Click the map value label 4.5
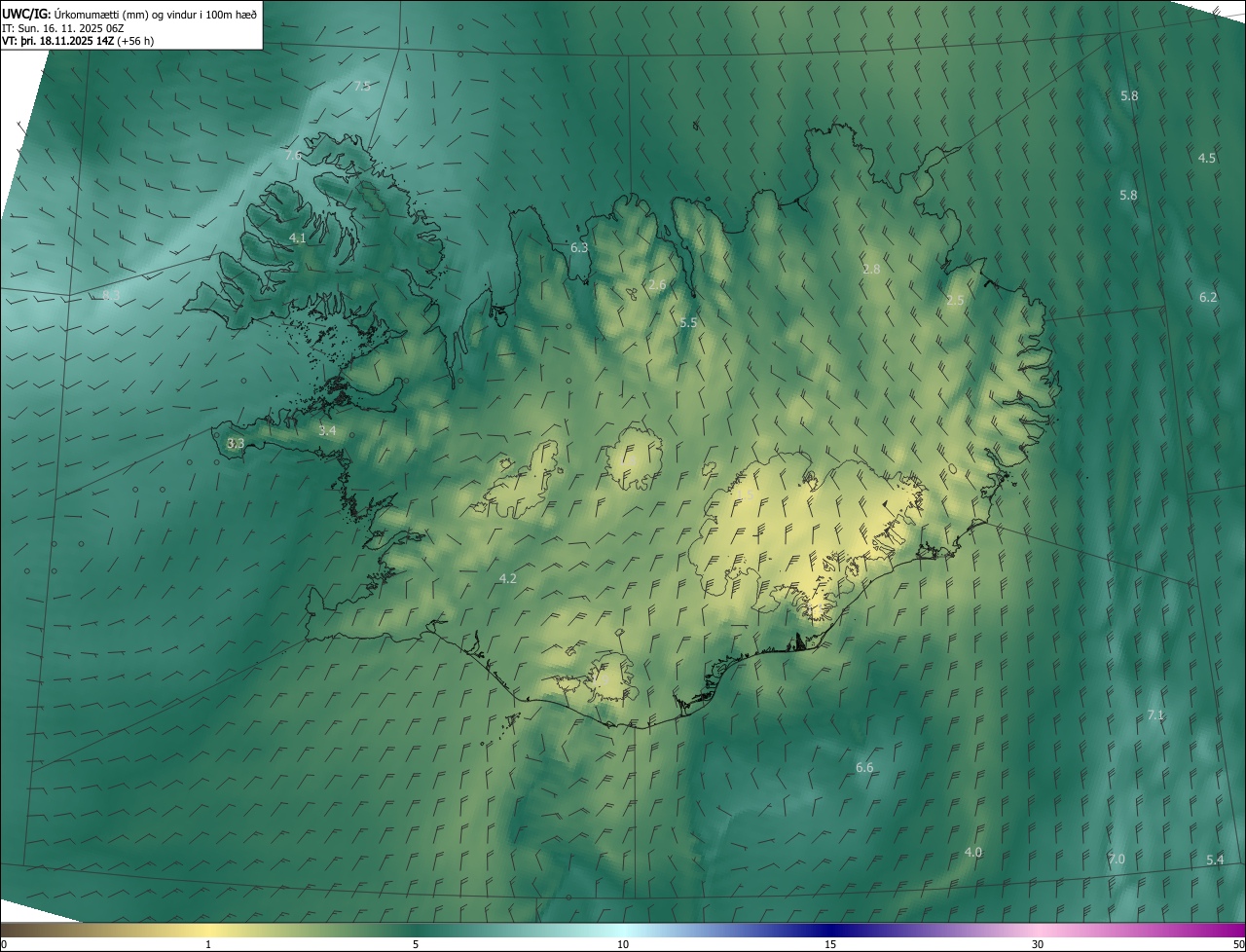 tap(1207, 158)
